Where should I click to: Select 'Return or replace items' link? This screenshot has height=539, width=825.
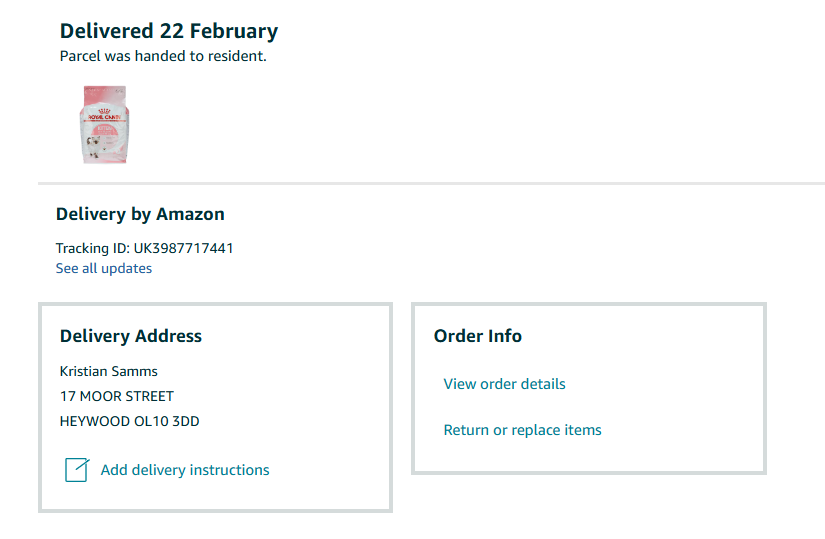pyautogui.click(x=522, y=430)
